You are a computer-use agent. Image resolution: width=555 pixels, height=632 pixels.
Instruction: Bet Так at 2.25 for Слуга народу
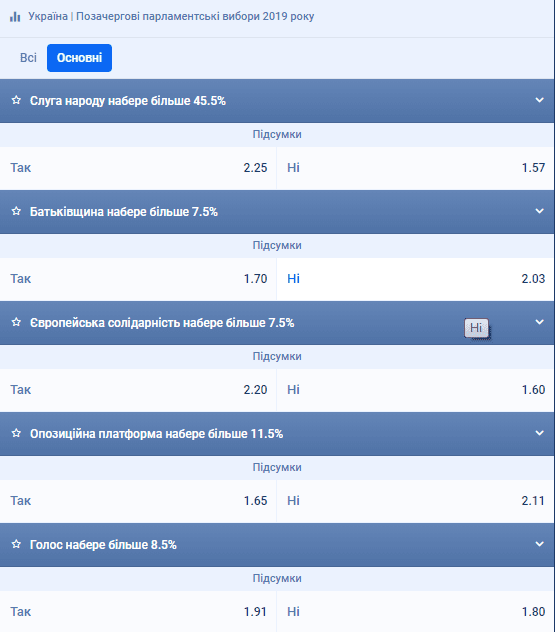point(138,168)
